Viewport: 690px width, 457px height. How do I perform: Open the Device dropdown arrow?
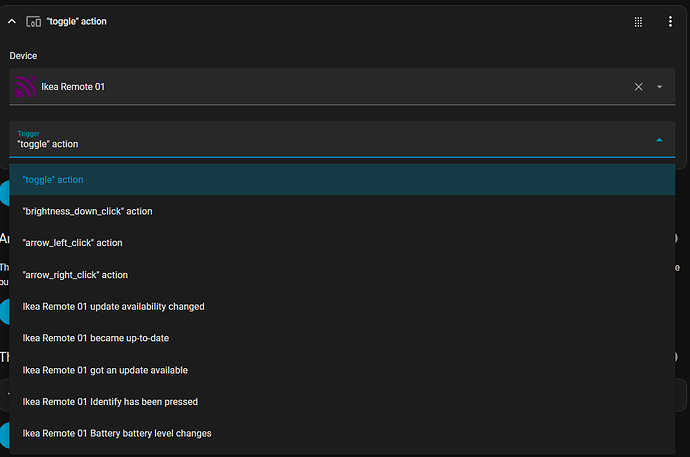659,87
